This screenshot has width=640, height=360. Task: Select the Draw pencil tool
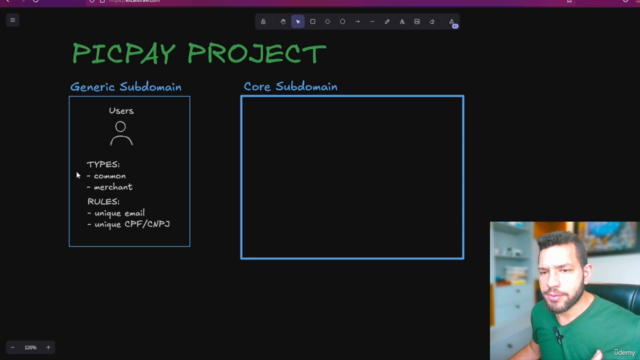(387, 22)
